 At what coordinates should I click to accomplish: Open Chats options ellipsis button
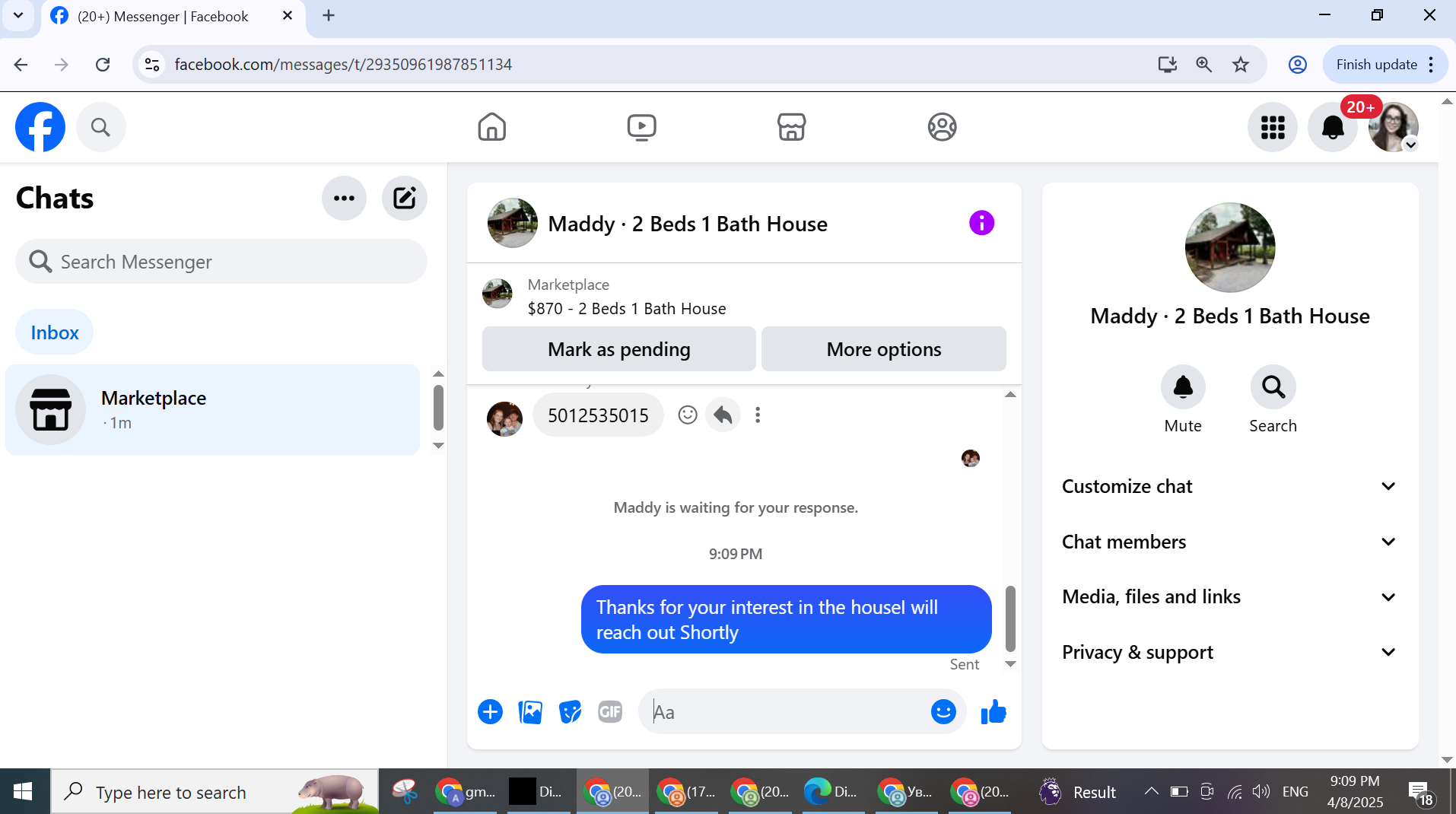[344, 199]
